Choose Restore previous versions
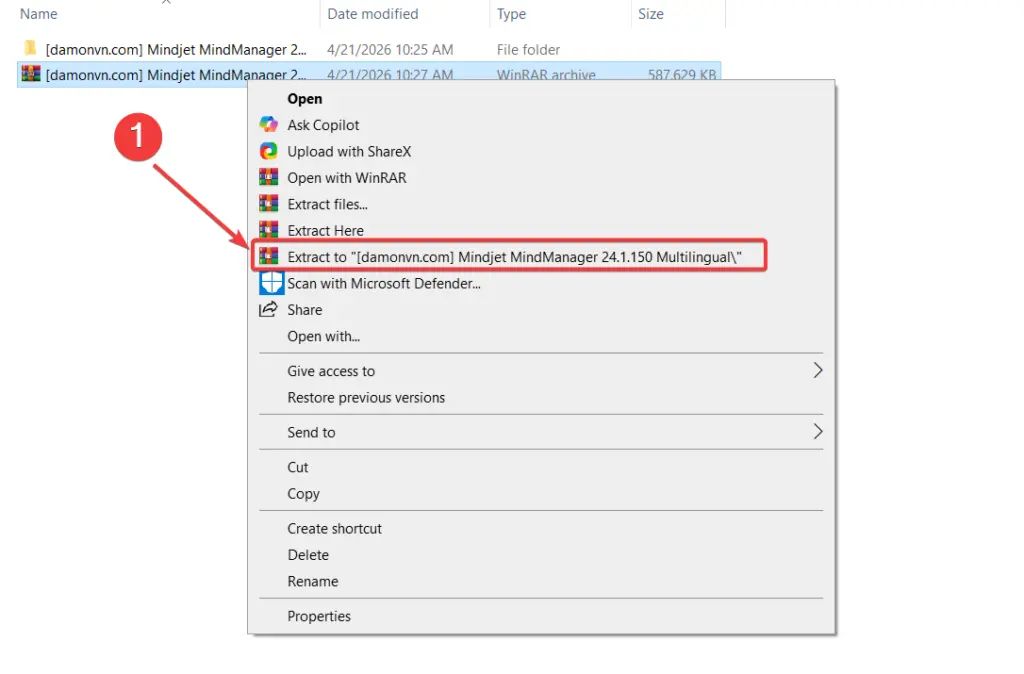The width and height of the screenshot is (1024, 674). click(366, 398)
